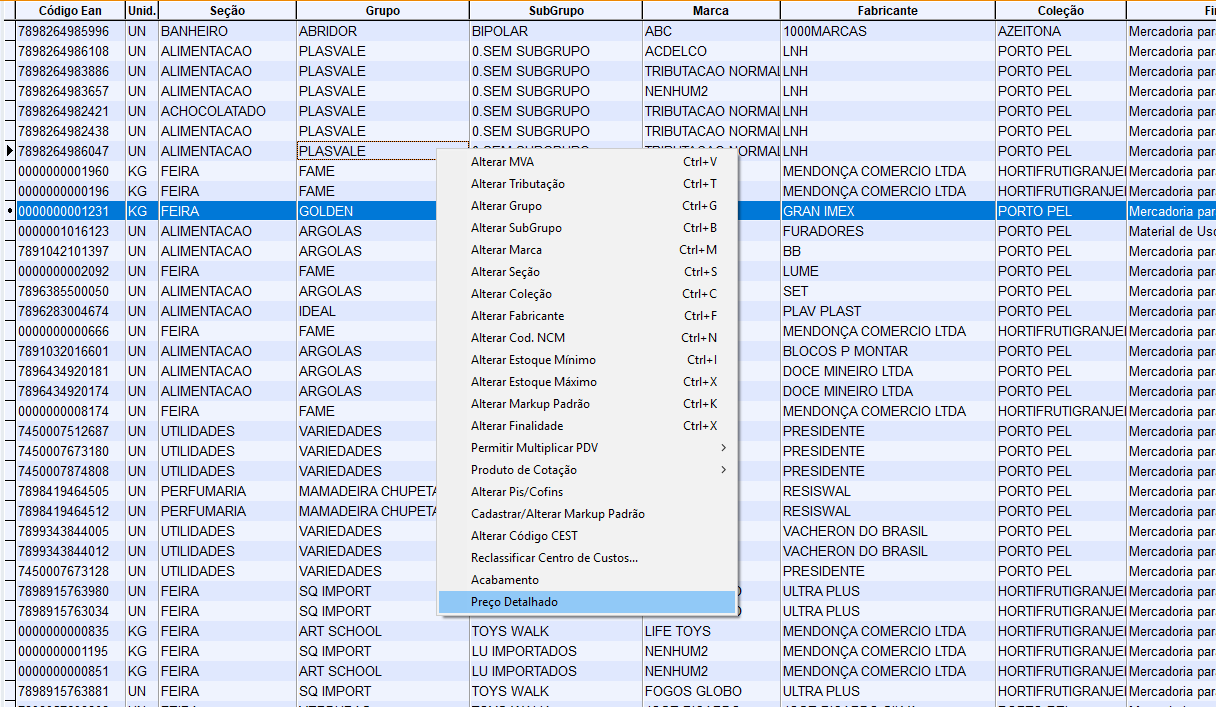Choose 'Reclassificar Centro de Custos...' option
This screenshot has height=707, width=1216.
click(554, 558)
